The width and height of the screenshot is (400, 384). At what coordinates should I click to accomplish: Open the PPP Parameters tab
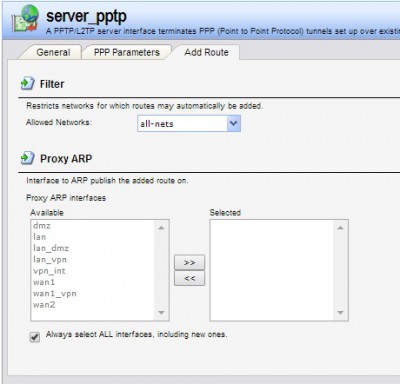click(127, 52)
